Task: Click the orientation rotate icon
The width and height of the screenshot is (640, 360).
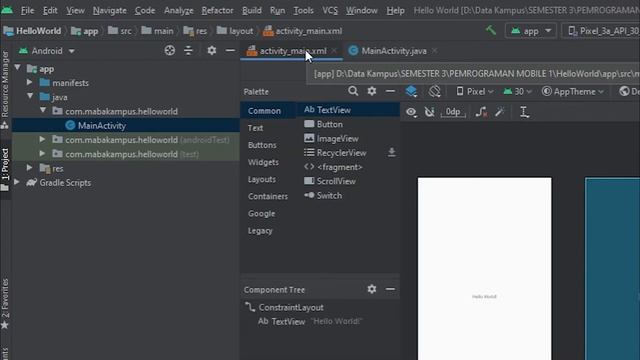Action: tap(434, 91)
